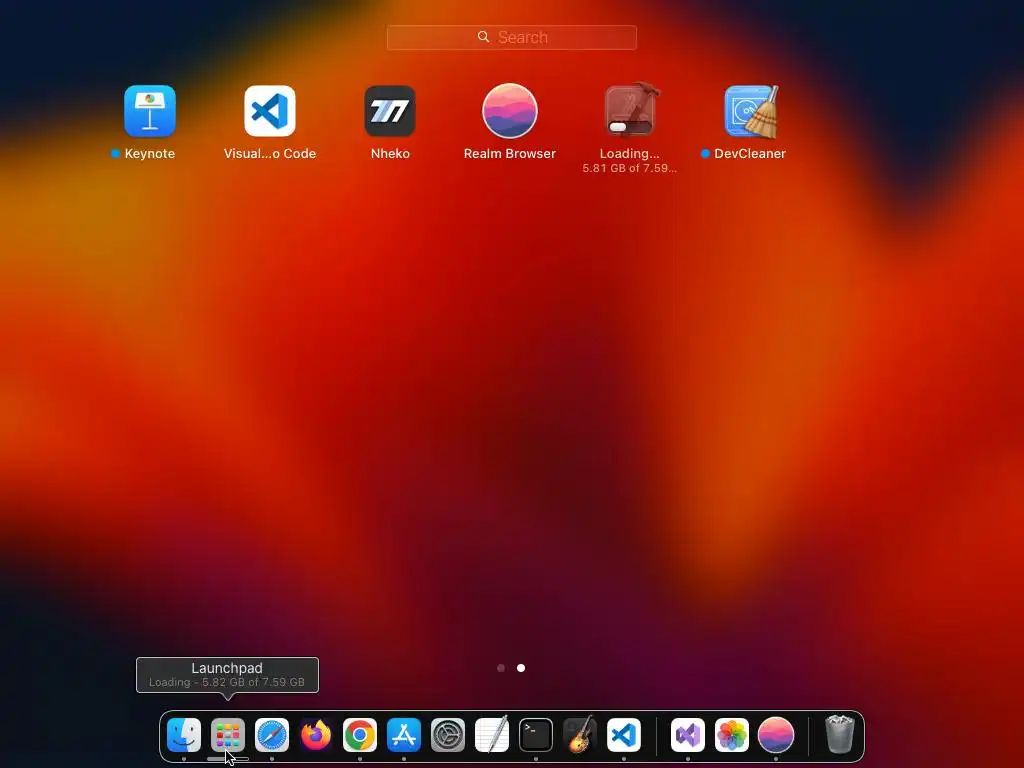
Task: Open Firefox from the Dock
Action: click(x=316, y=735)
